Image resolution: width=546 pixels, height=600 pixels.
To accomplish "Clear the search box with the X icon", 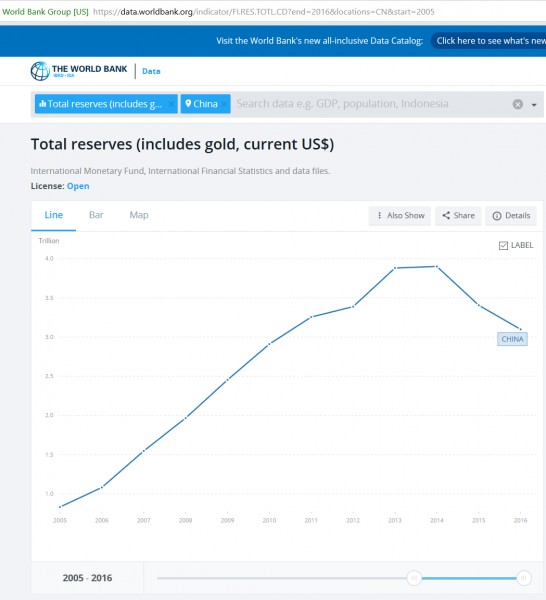I will click(x=518, y=104).
